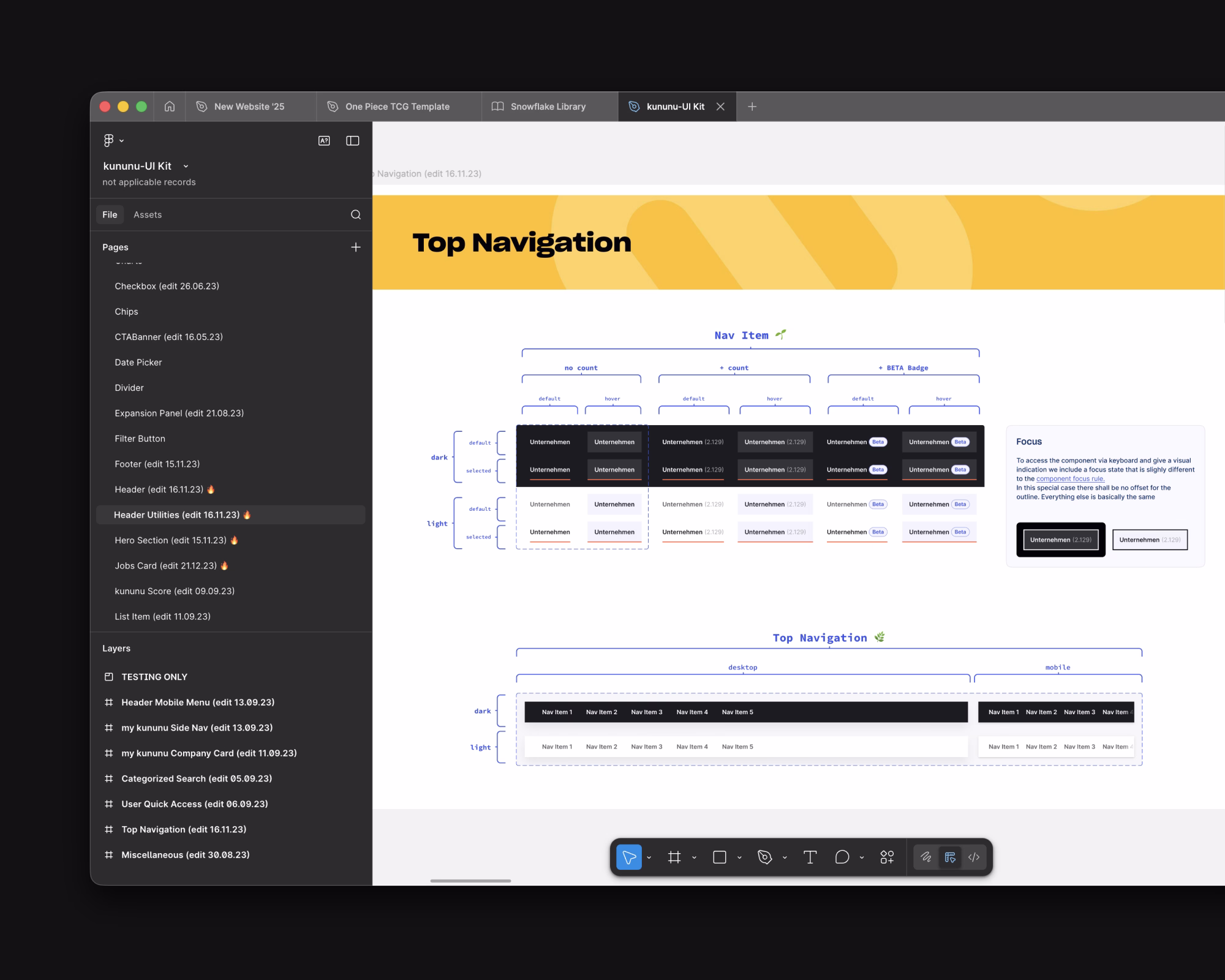
Task: Select the Header Utilities page
Action: pyautogui.click(x=178, y=514)
